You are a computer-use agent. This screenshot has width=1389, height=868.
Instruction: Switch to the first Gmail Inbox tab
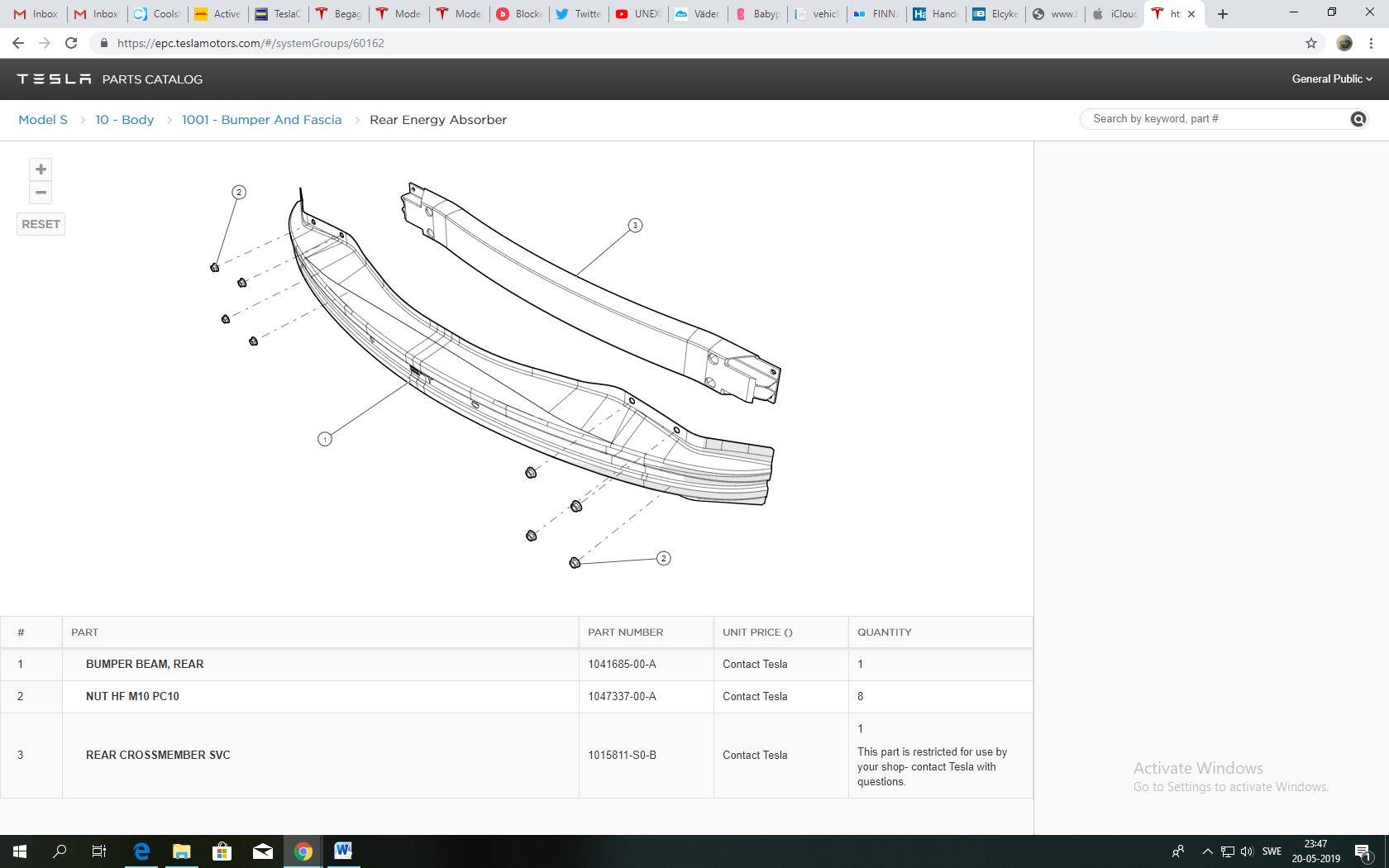36,14
